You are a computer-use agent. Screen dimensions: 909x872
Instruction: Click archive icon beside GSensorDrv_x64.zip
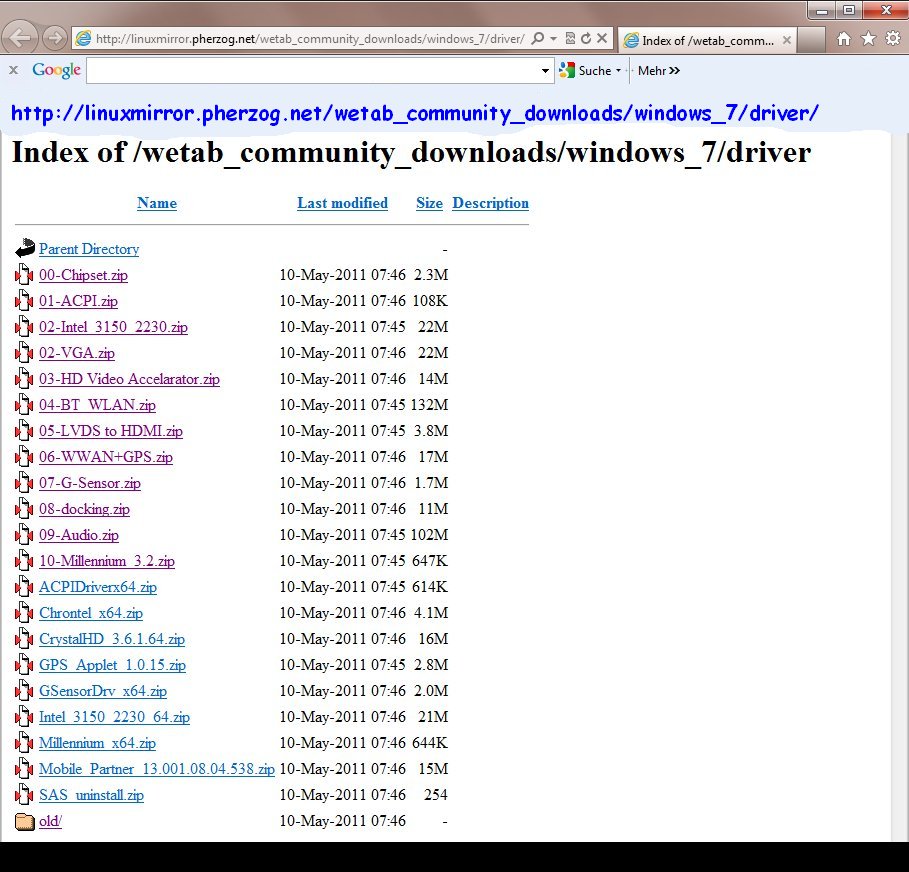point(24,691)
